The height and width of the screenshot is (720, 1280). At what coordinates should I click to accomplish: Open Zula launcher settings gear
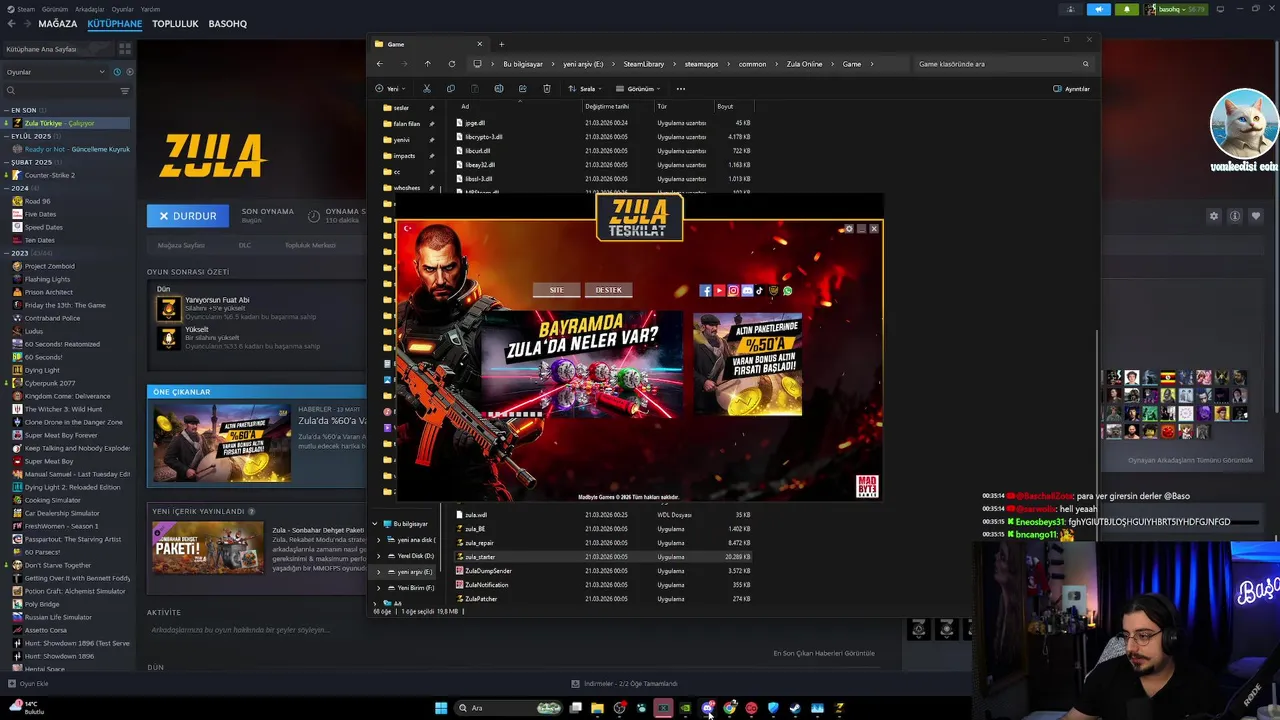849,229
